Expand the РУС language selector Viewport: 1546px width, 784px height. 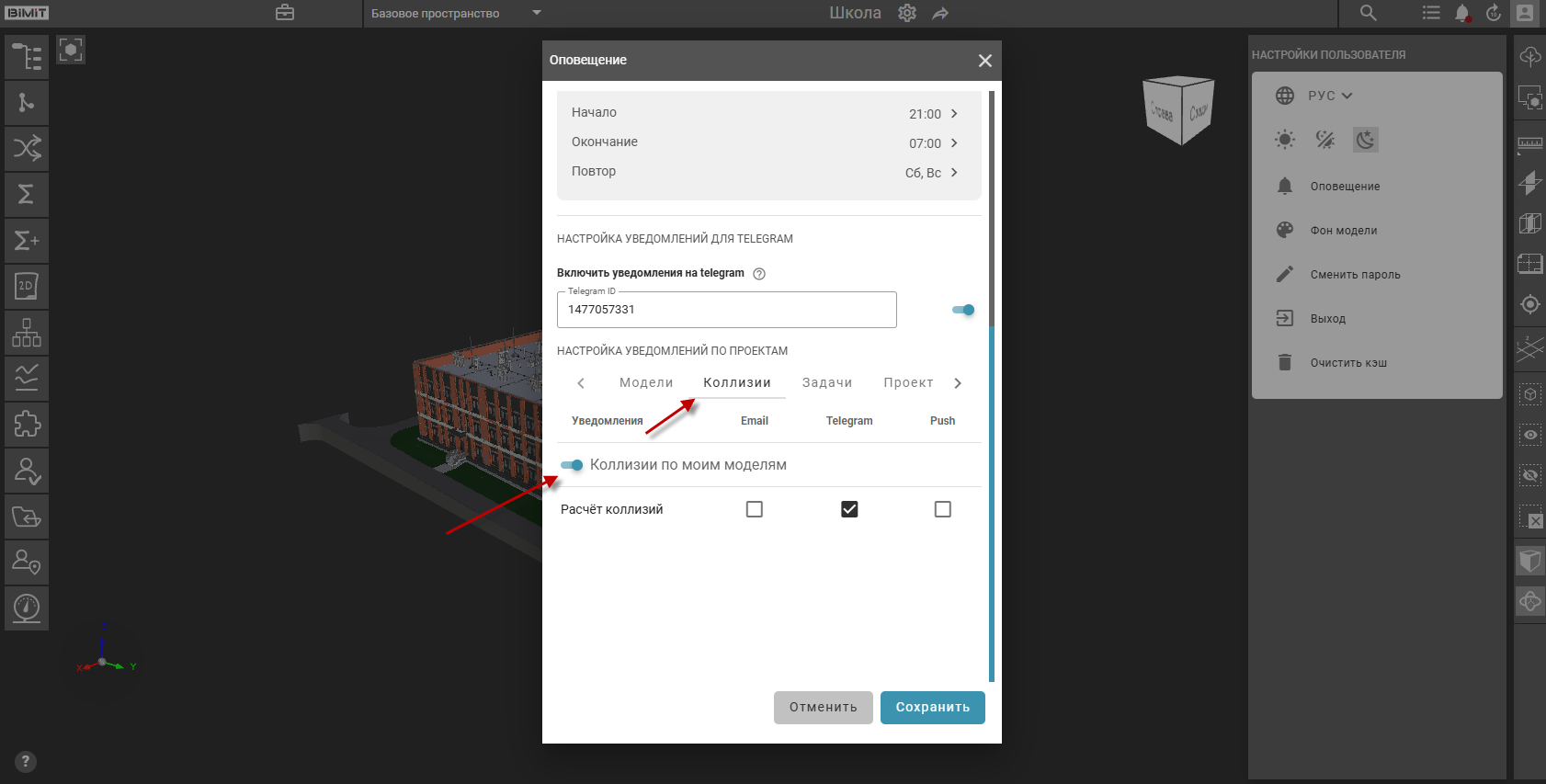[1329, 96]
